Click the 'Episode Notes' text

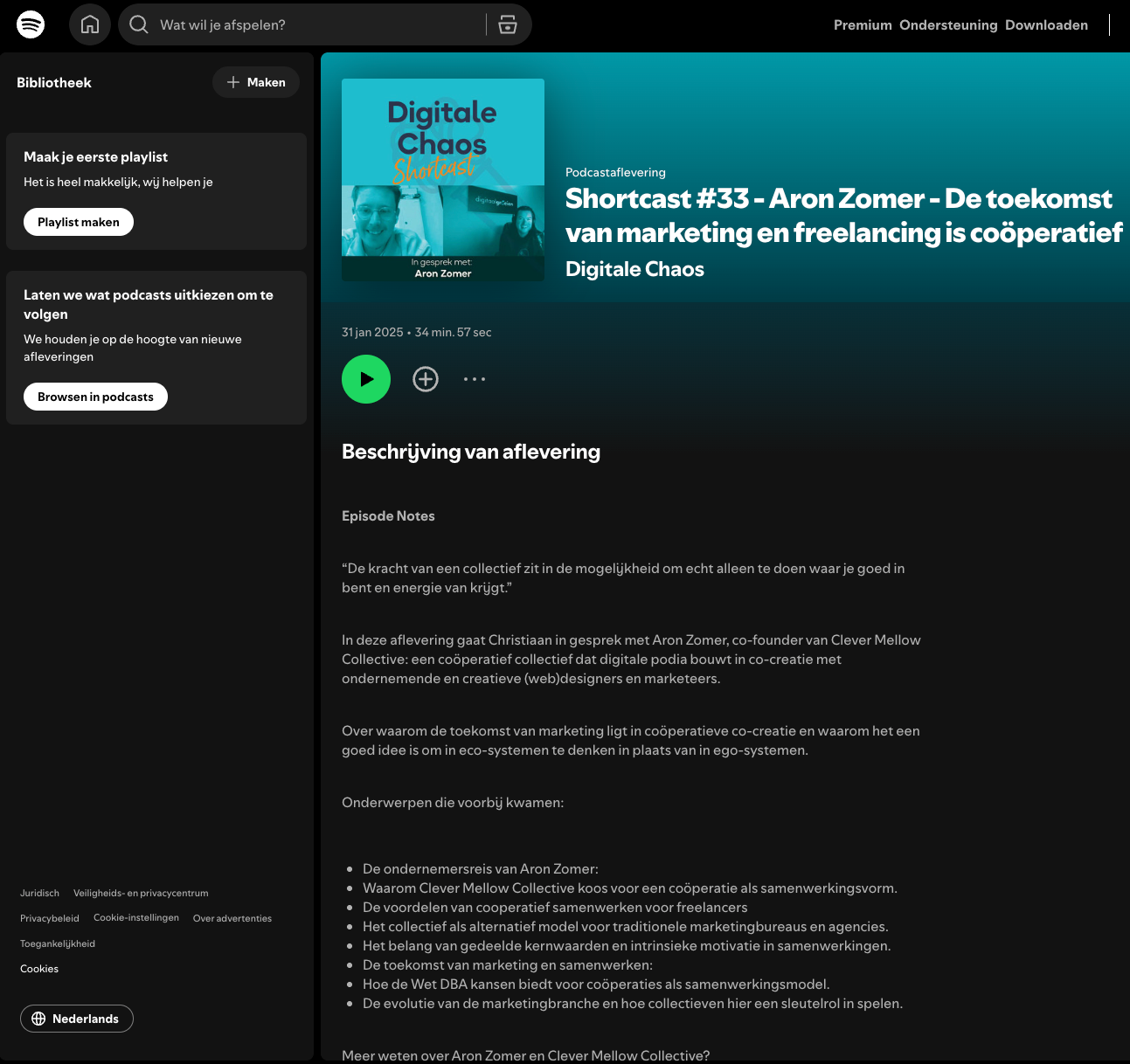(388, 516)
